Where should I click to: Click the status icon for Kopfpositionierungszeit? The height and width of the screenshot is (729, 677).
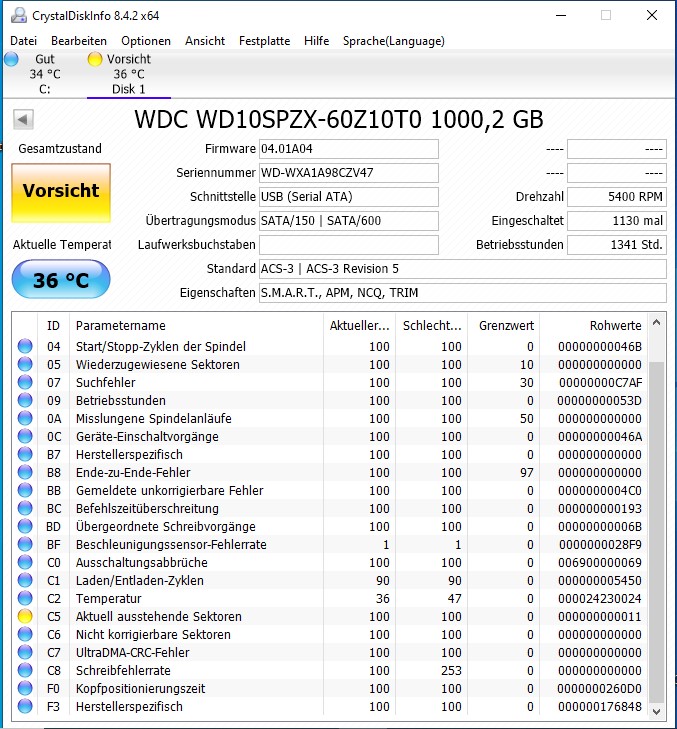25,688
